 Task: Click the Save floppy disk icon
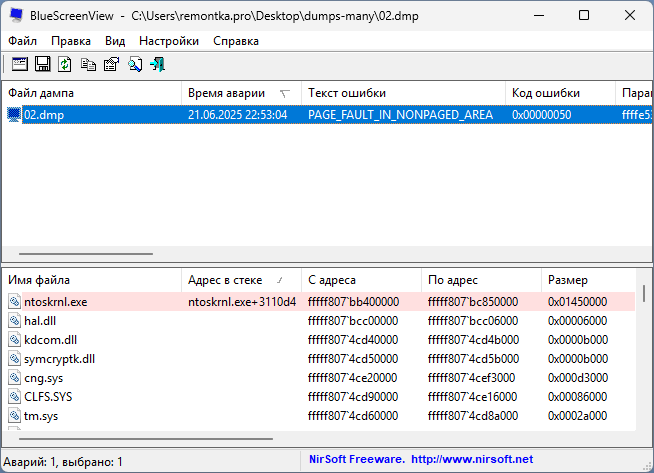[43, 64]
